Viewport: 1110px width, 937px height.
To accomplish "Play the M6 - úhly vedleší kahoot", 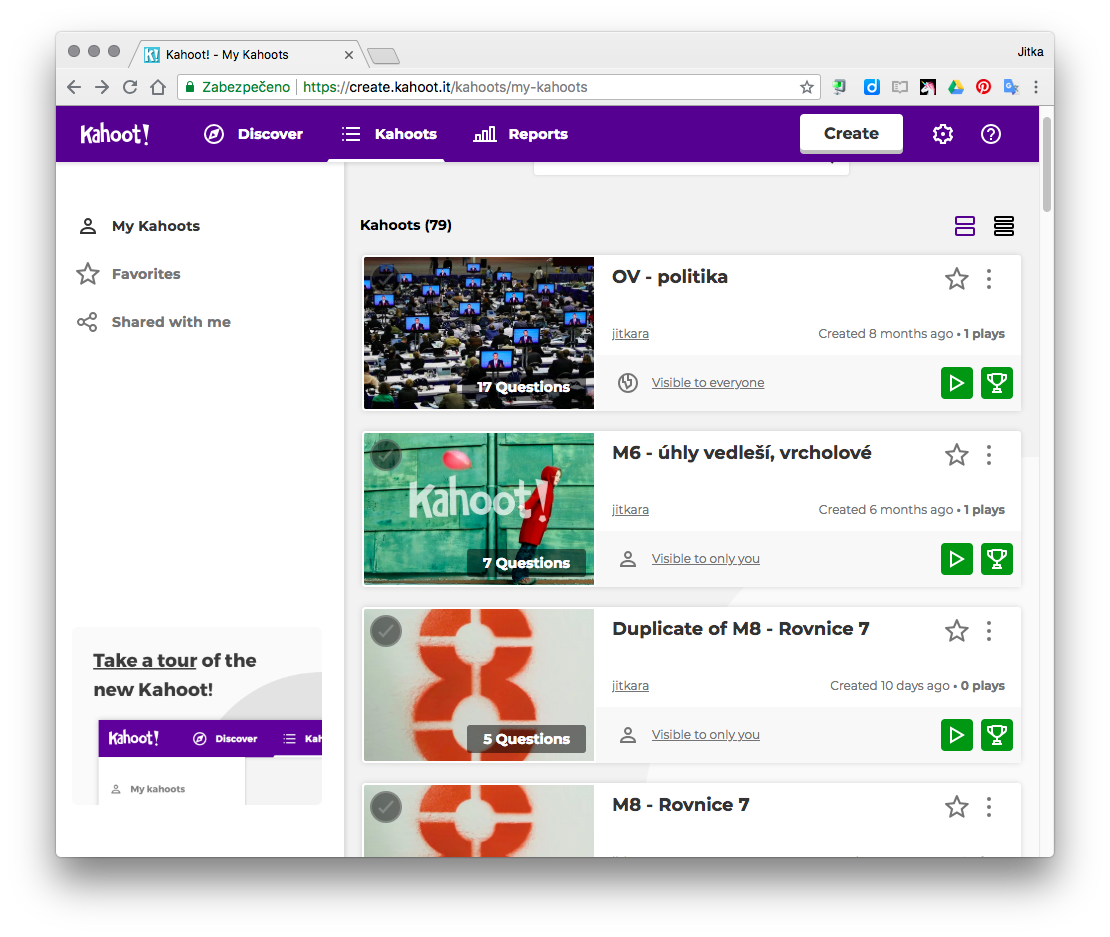I will 956,559.
